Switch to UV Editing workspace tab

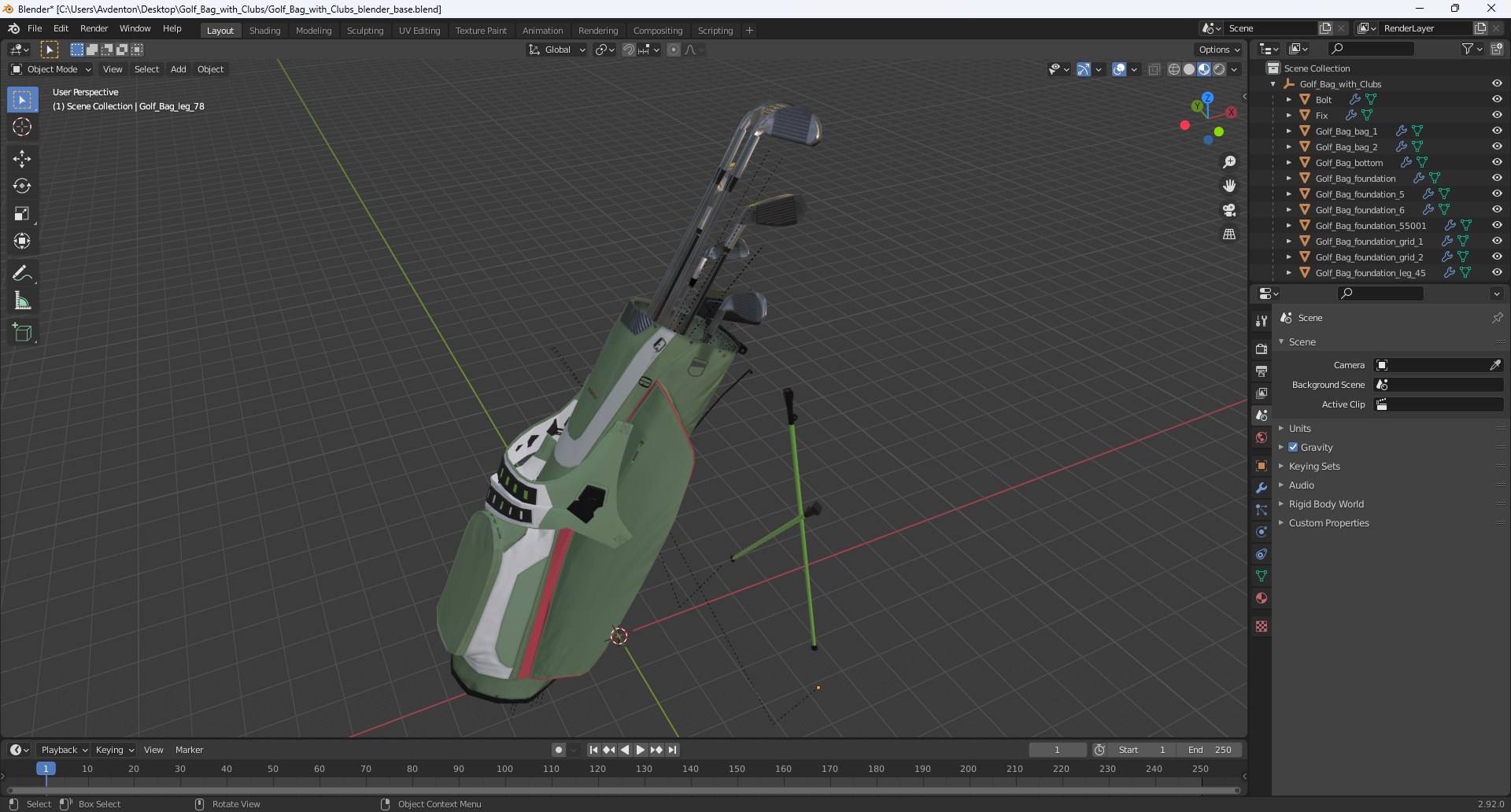click(x=419, y=31)
